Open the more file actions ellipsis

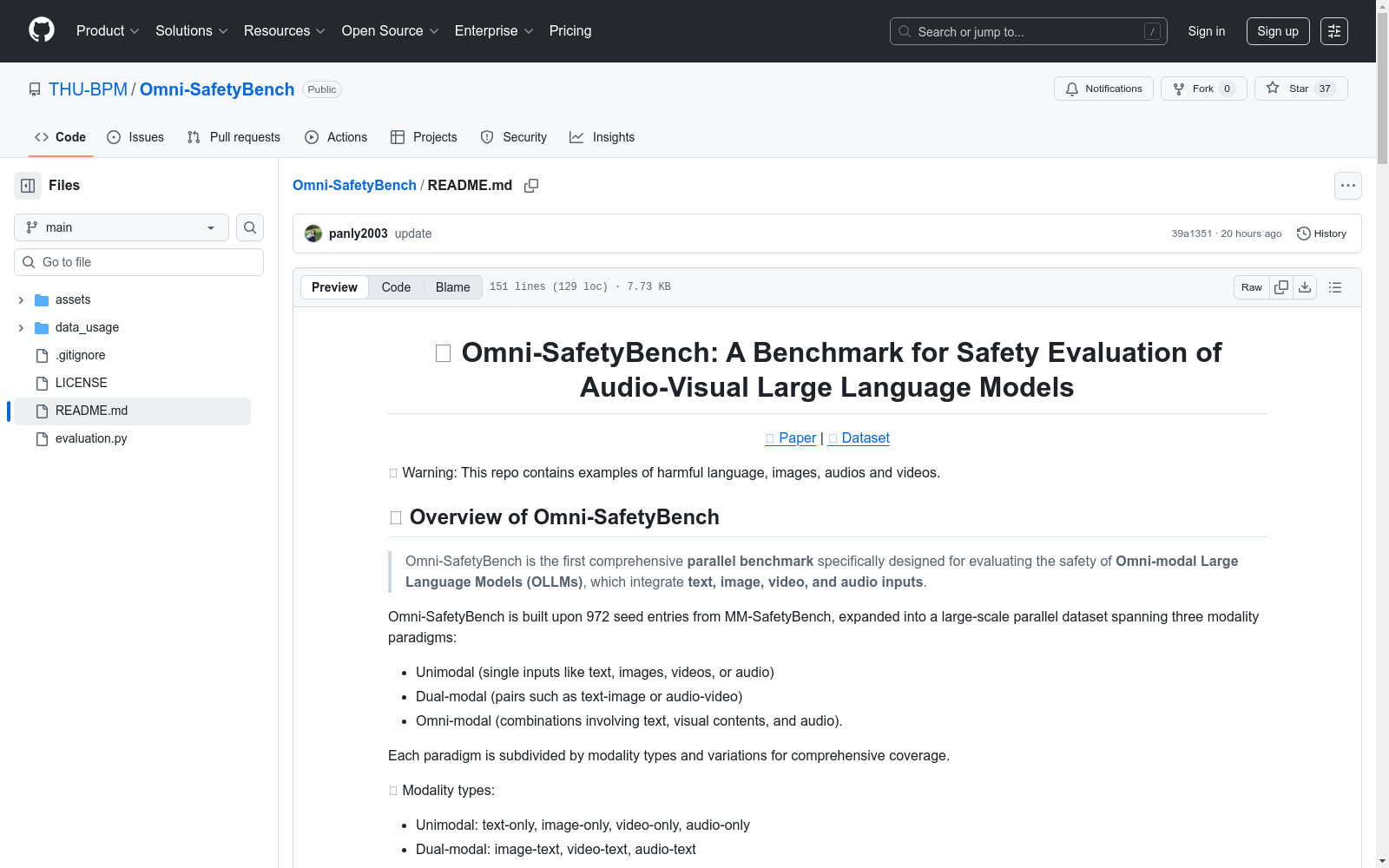(1347, 186)
